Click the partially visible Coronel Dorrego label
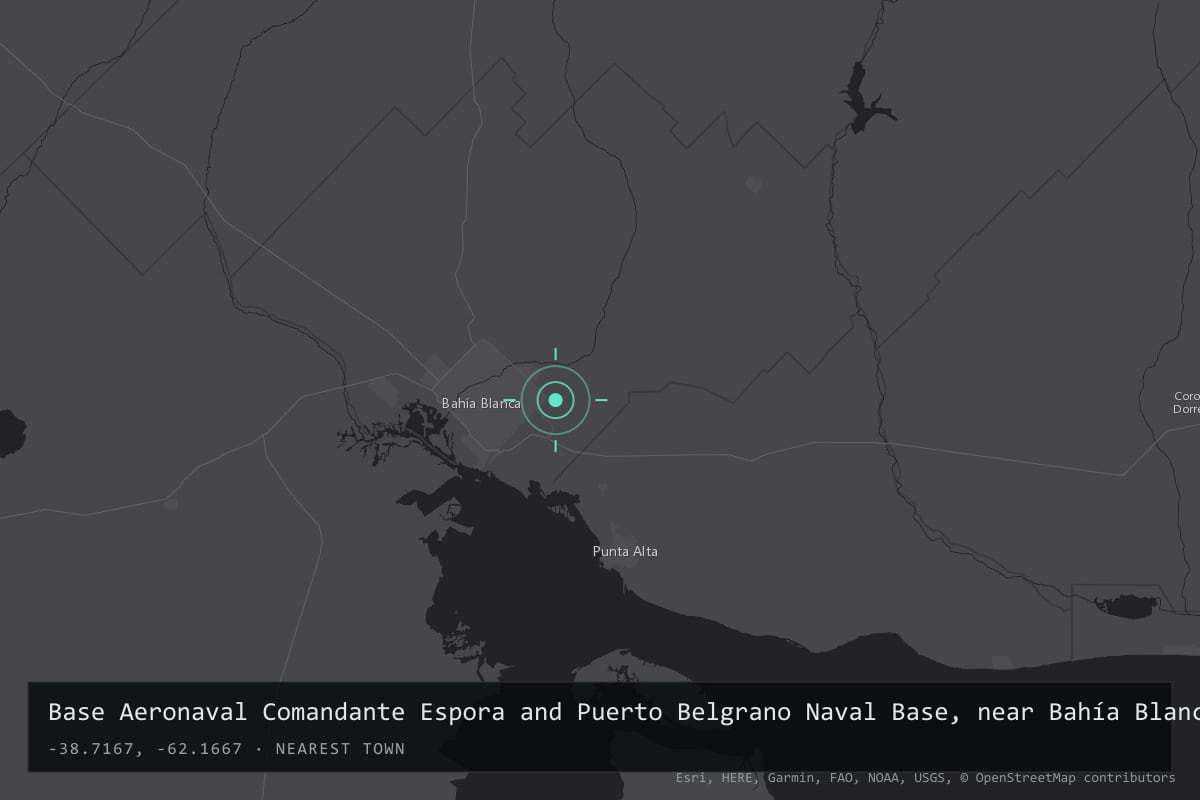Viewport: 1200px width, 800px height. tap(1187, 402)
